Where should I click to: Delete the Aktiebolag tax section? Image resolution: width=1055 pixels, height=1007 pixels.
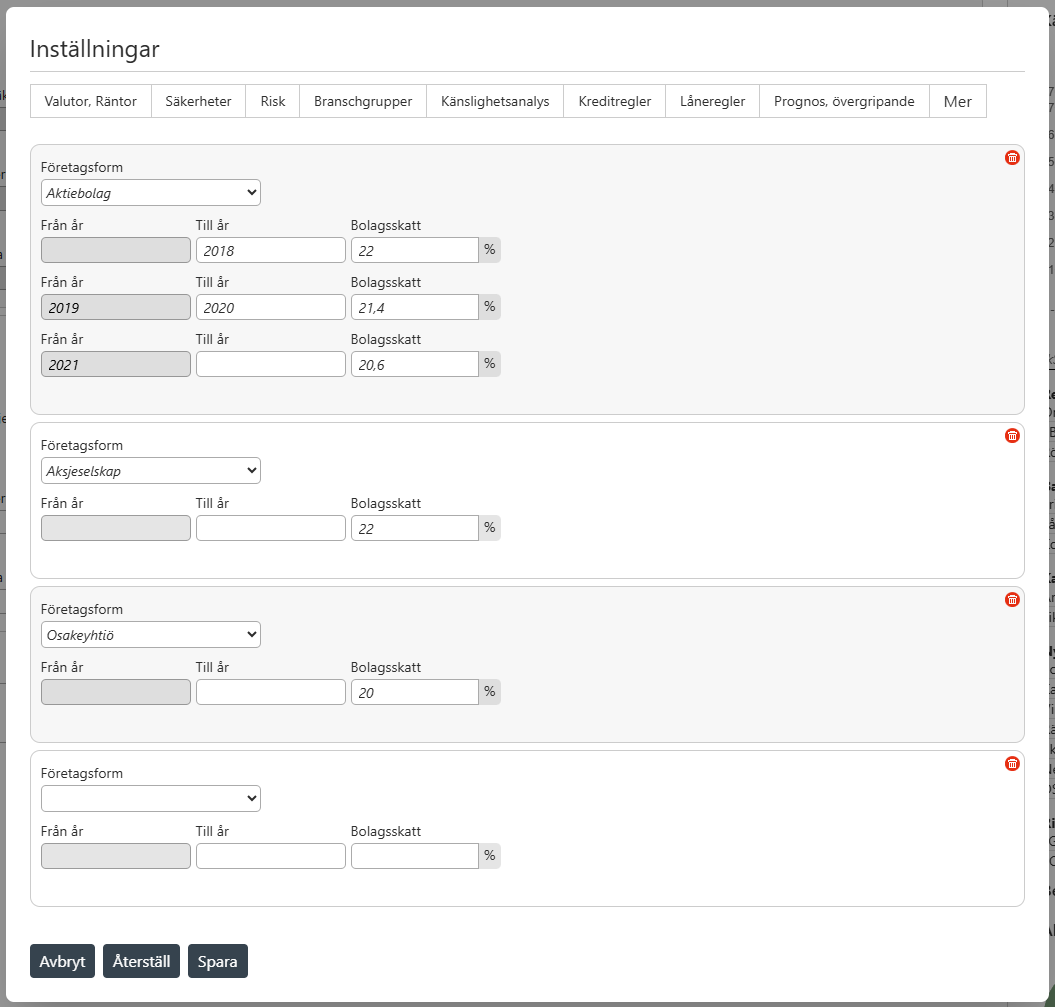coord(1012,158)
